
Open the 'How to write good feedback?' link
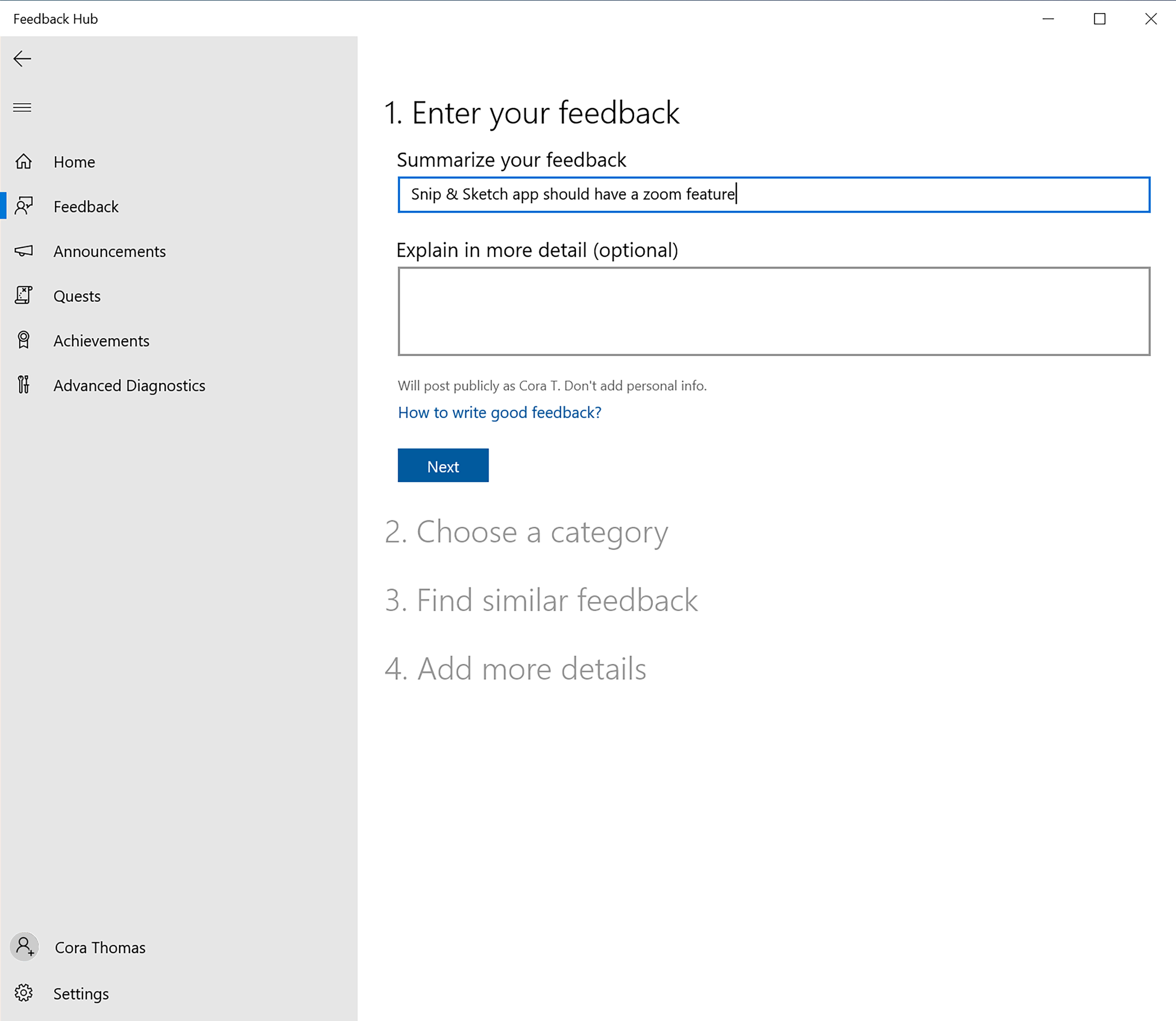coord(499,412)
